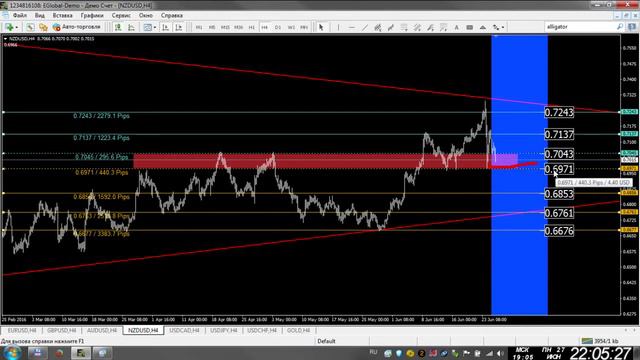Click the 0.7243 price level label

pos(559,112)
